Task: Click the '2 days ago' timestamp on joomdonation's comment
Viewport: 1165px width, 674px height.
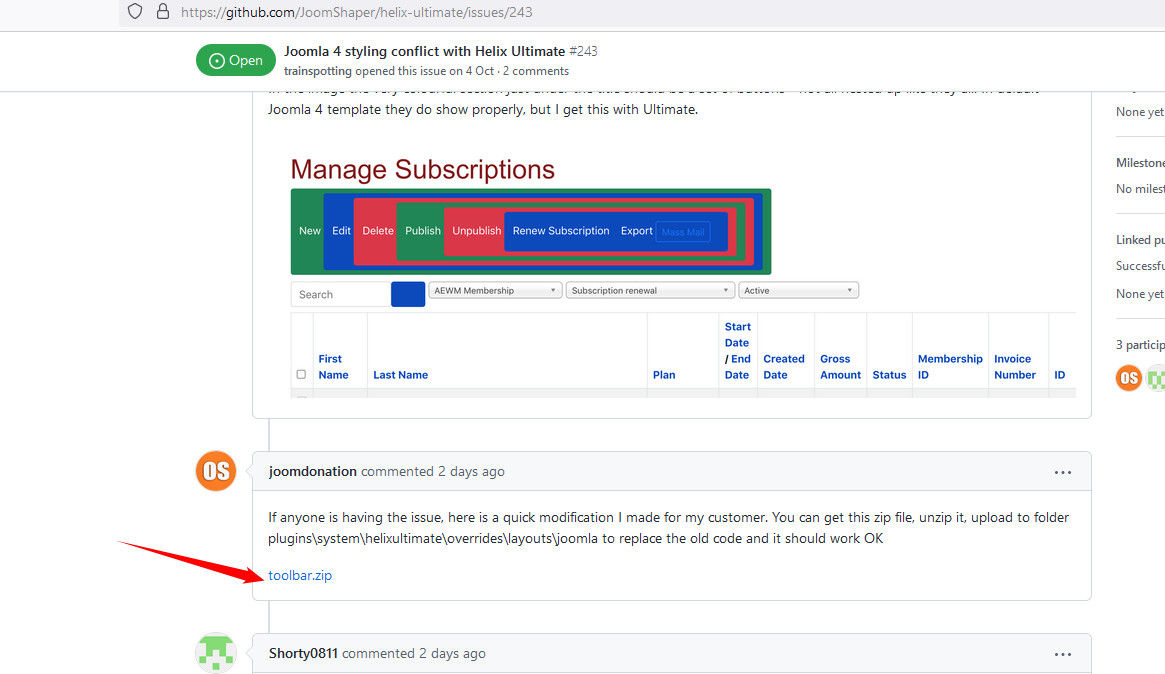Action: point(471,471)
